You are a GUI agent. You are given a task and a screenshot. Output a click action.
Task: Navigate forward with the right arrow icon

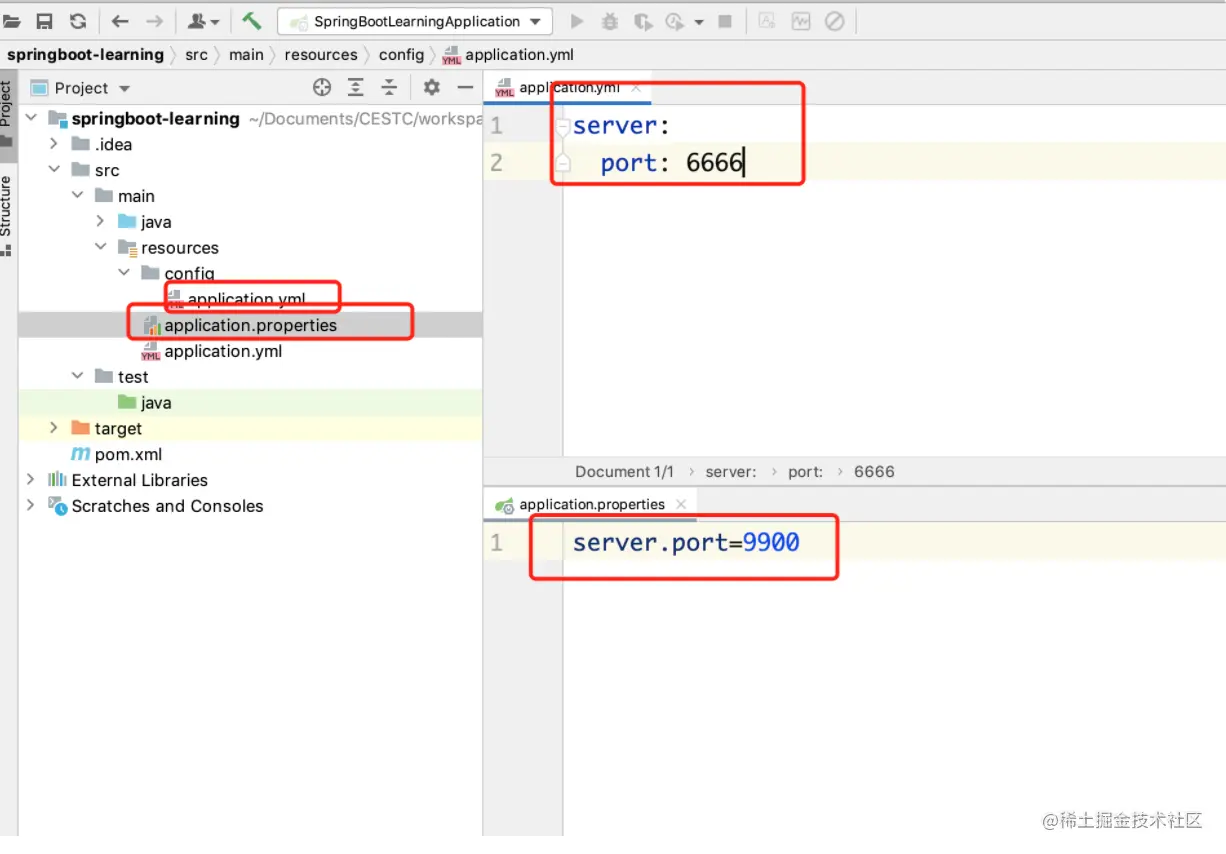(154, 21)
